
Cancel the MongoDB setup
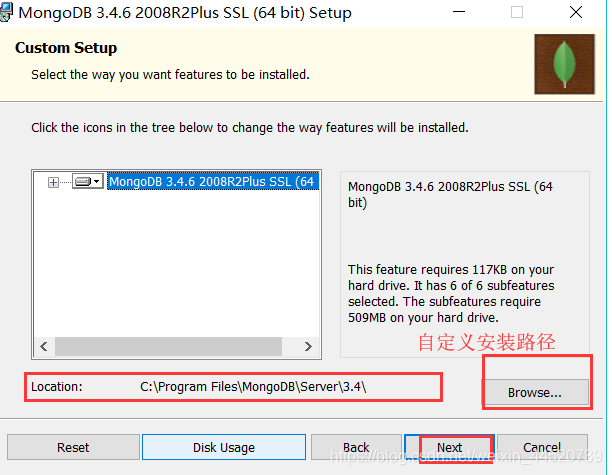pos(542,447)
